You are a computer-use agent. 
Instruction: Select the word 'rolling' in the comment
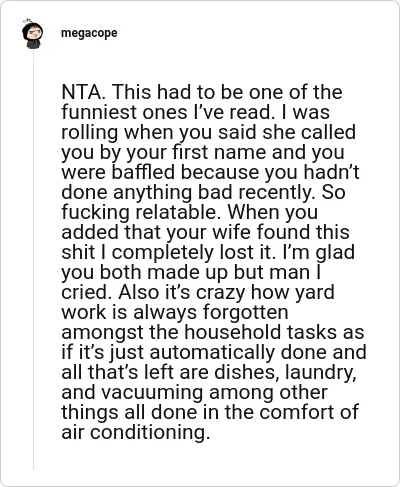tap(90, 132)
